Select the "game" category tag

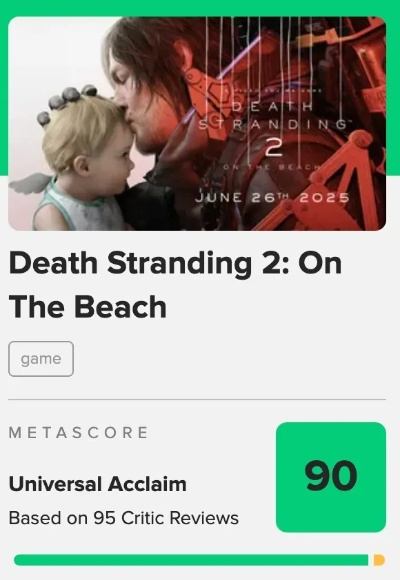tap(41, 359)
